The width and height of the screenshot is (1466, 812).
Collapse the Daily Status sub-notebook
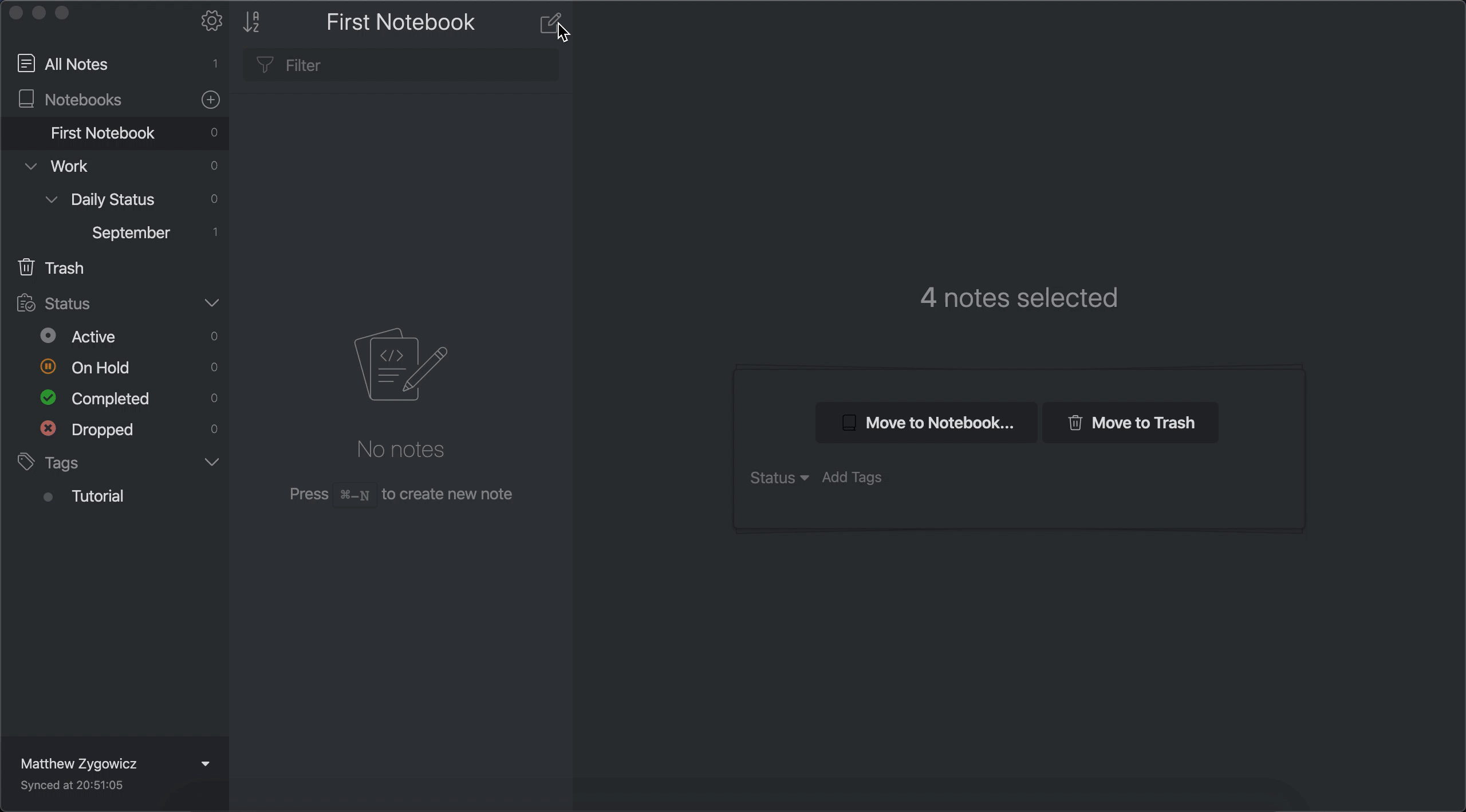point(50,199)
